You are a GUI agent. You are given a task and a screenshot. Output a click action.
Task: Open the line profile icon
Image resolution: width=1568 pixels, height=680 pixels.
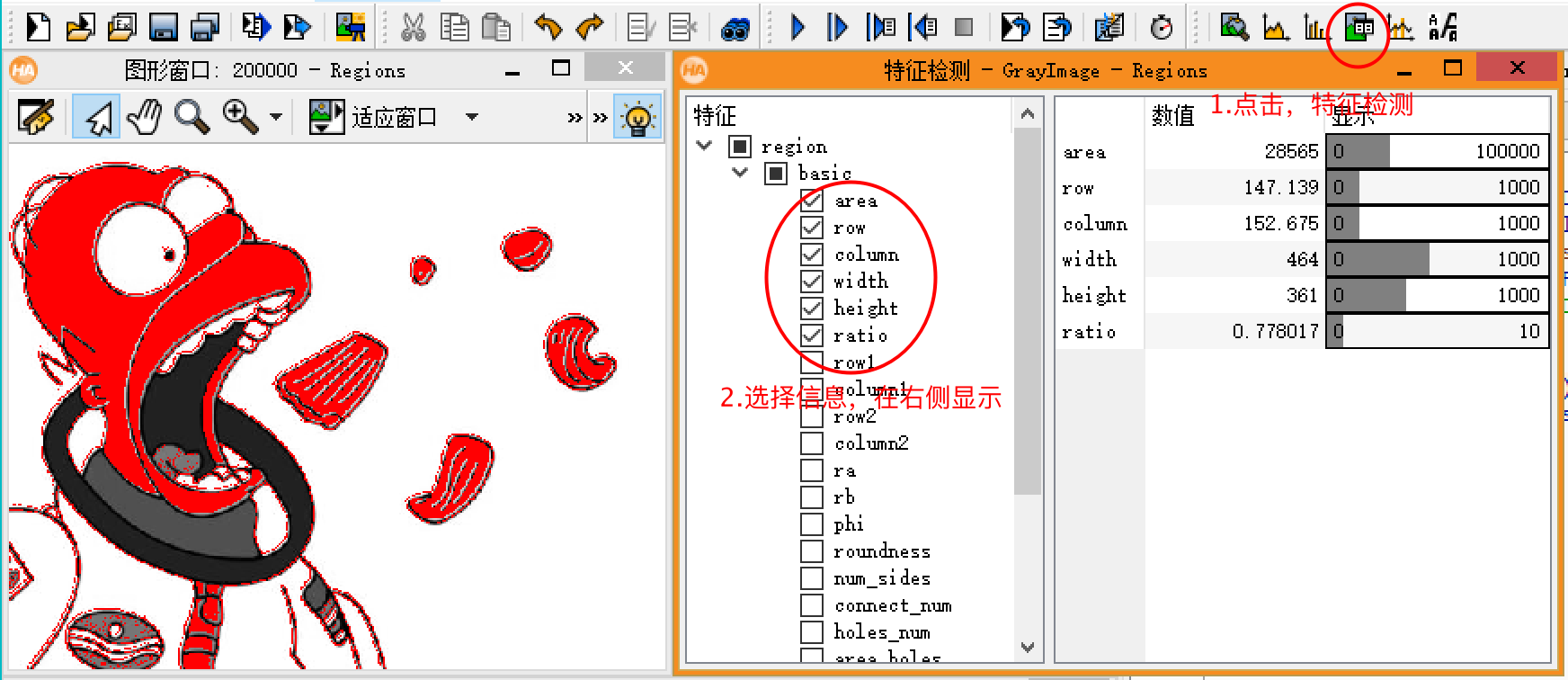click(x=1400, y=28)
